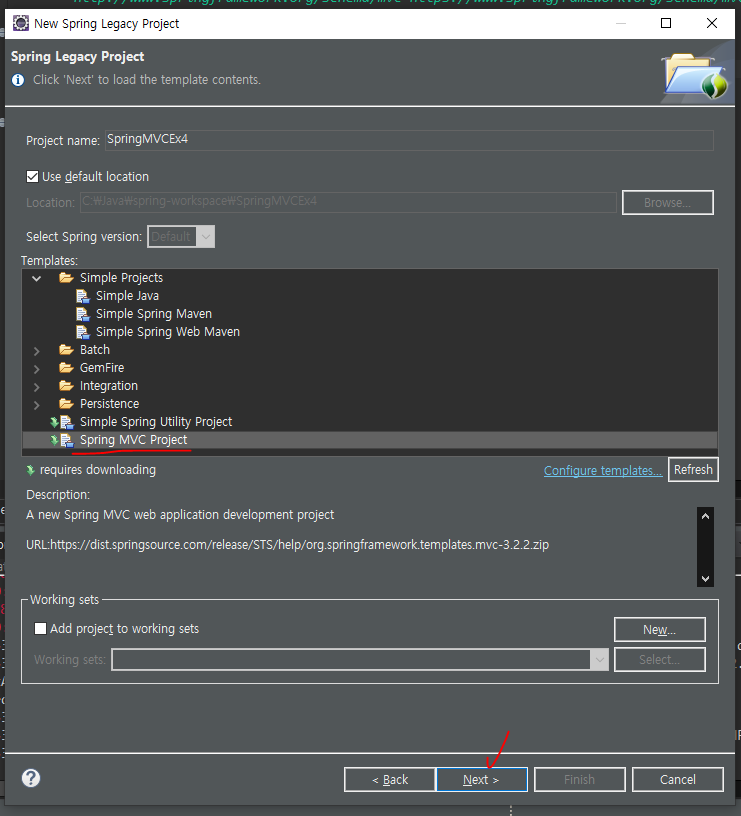Click Simple Spring Utility Project download icon
The image size is (741, 816).
[x=54, y=422]
